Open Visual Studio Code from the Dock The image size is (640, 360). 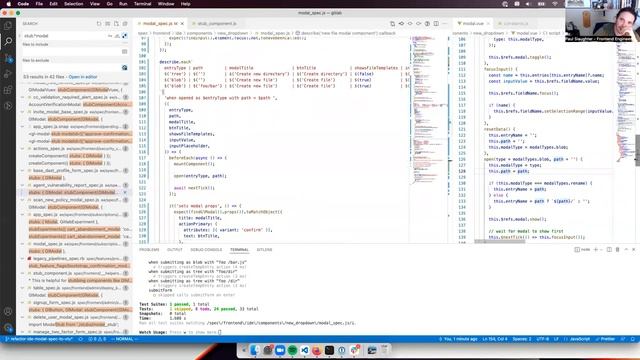click(304, 350)
